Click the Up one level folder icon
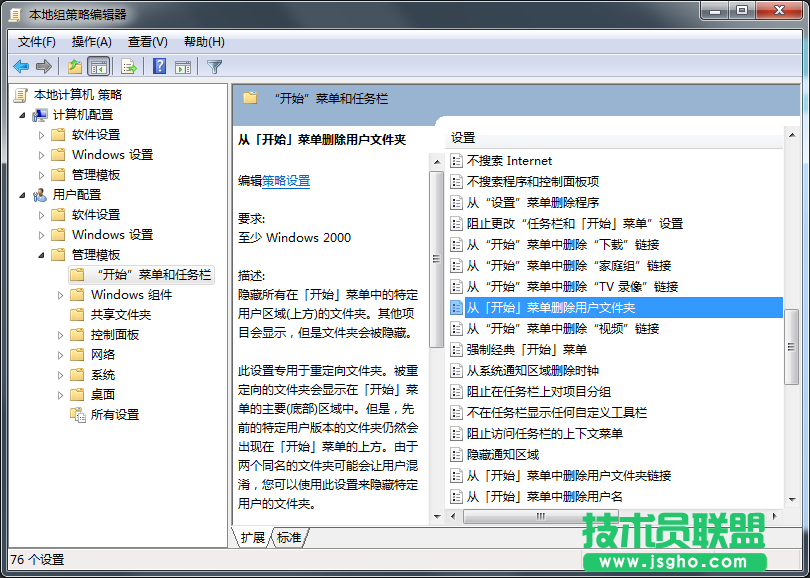 (x=75, y=65)
